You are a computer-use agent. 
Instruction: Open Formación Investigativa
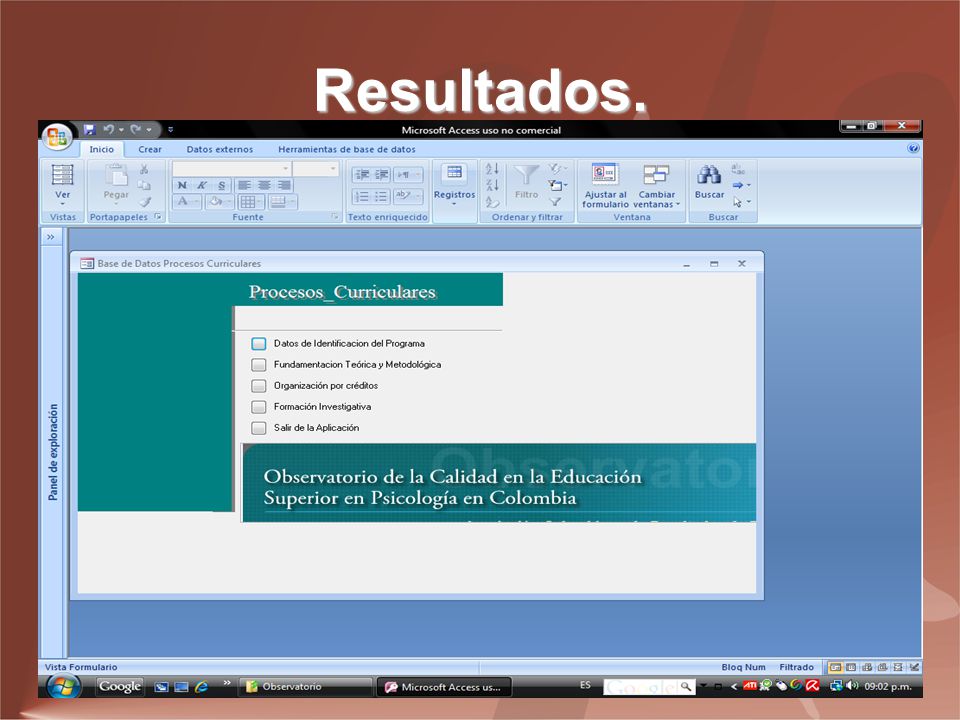[x=258, y=407]
